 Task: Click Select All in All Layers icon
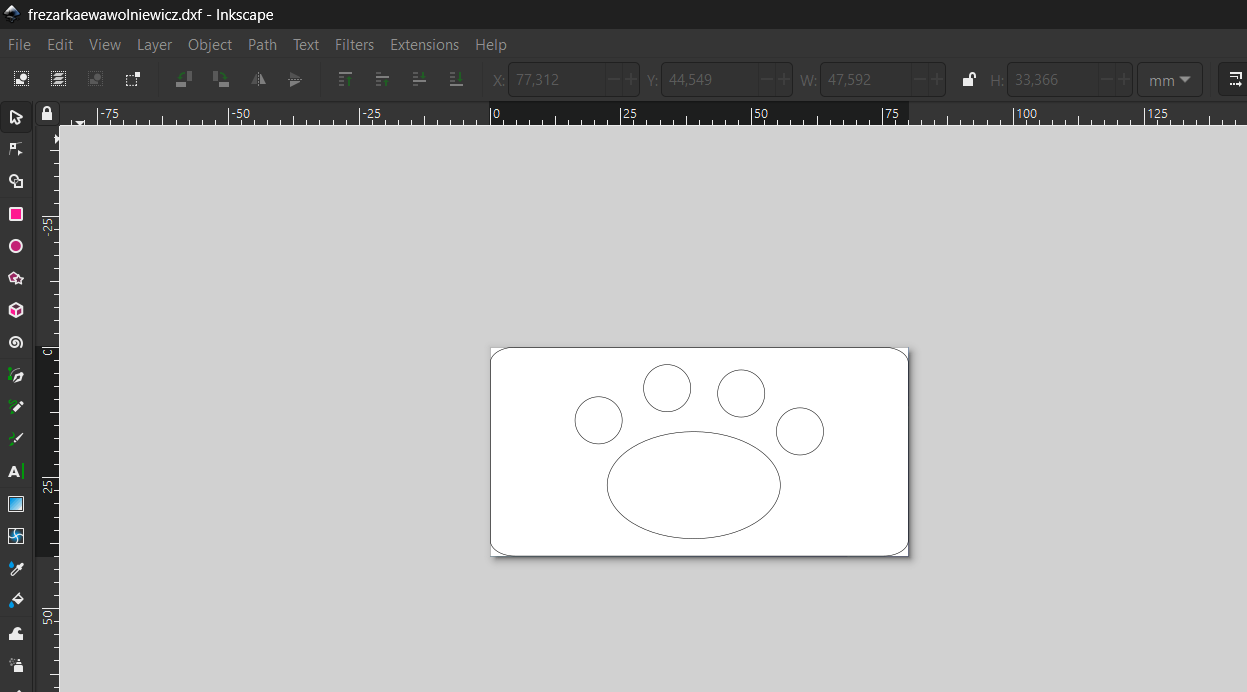58,79
